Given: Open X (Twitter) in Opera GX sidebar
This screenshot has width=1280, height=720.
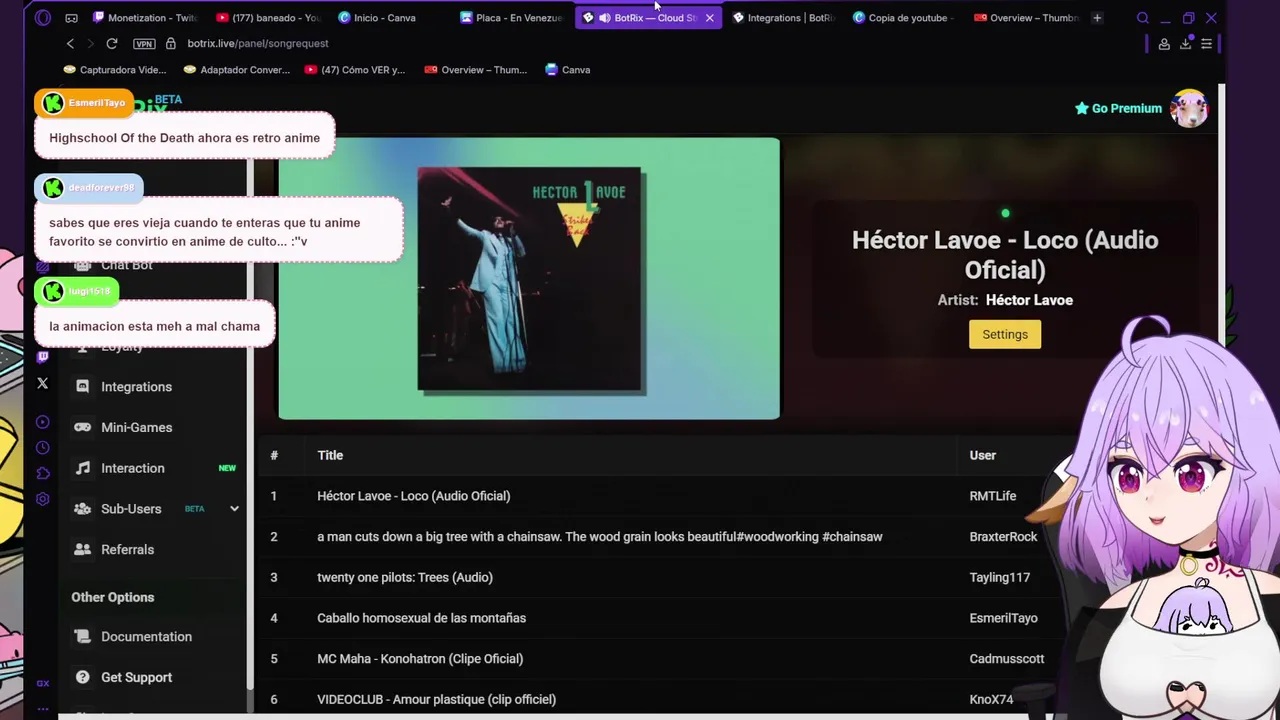Looking at the screenshot, I should 42,383.
